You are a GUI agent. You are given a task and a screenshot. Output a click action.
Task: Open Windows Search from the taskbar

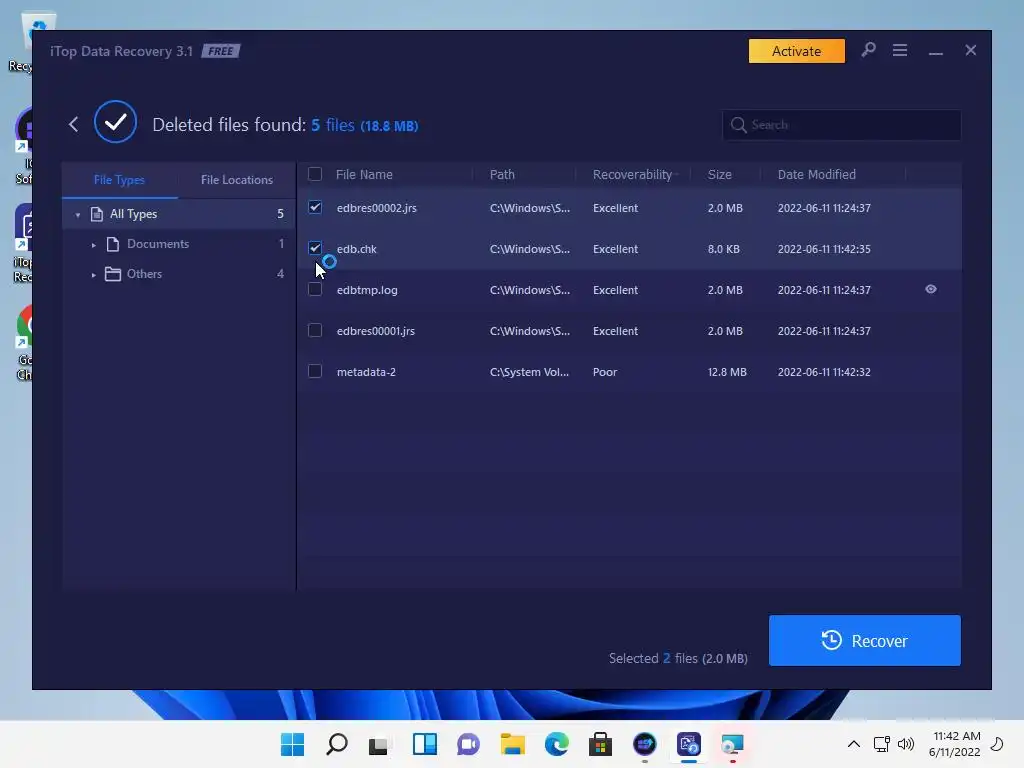point(337,744)
